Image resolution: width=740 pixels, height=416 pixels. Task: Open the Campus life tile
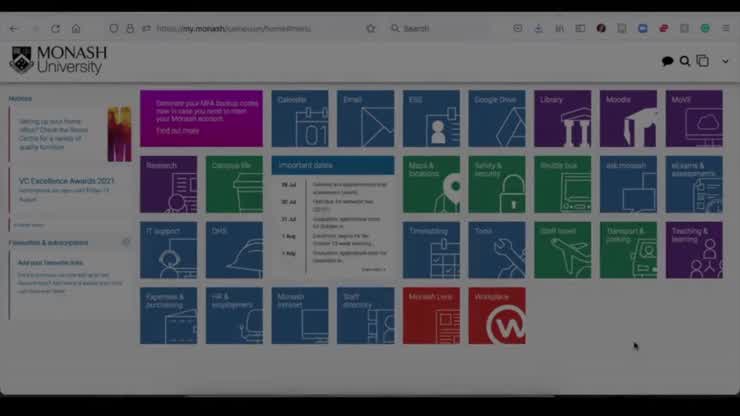[234, 184]
